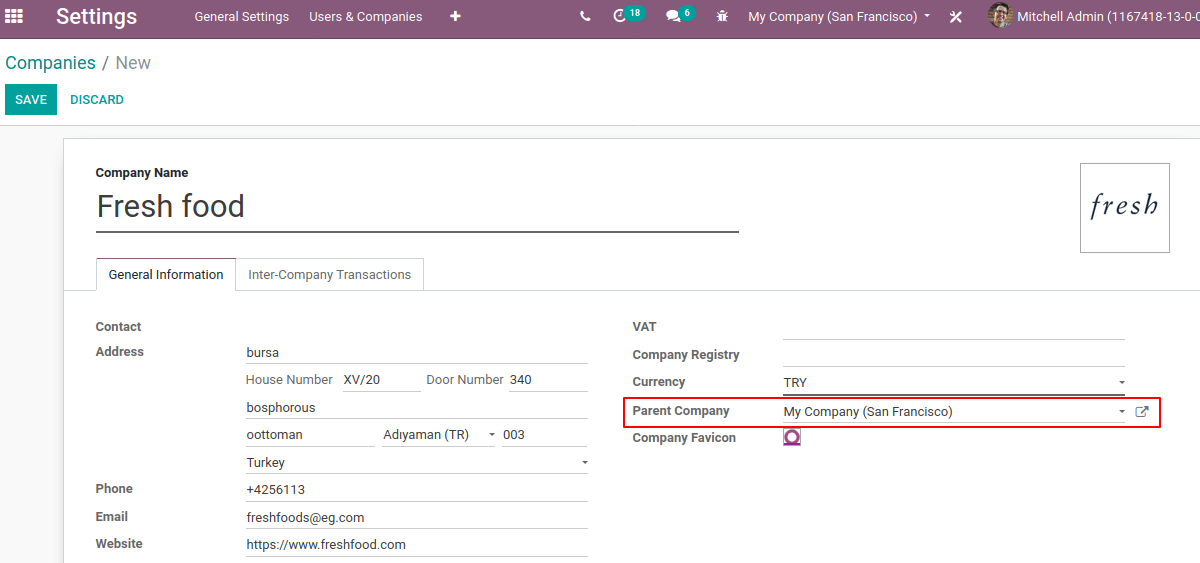The height and width of the screenshot is (563, 1200).
Task: Click Mitchell Admin avatar picture
Action: click(1000, 16)
